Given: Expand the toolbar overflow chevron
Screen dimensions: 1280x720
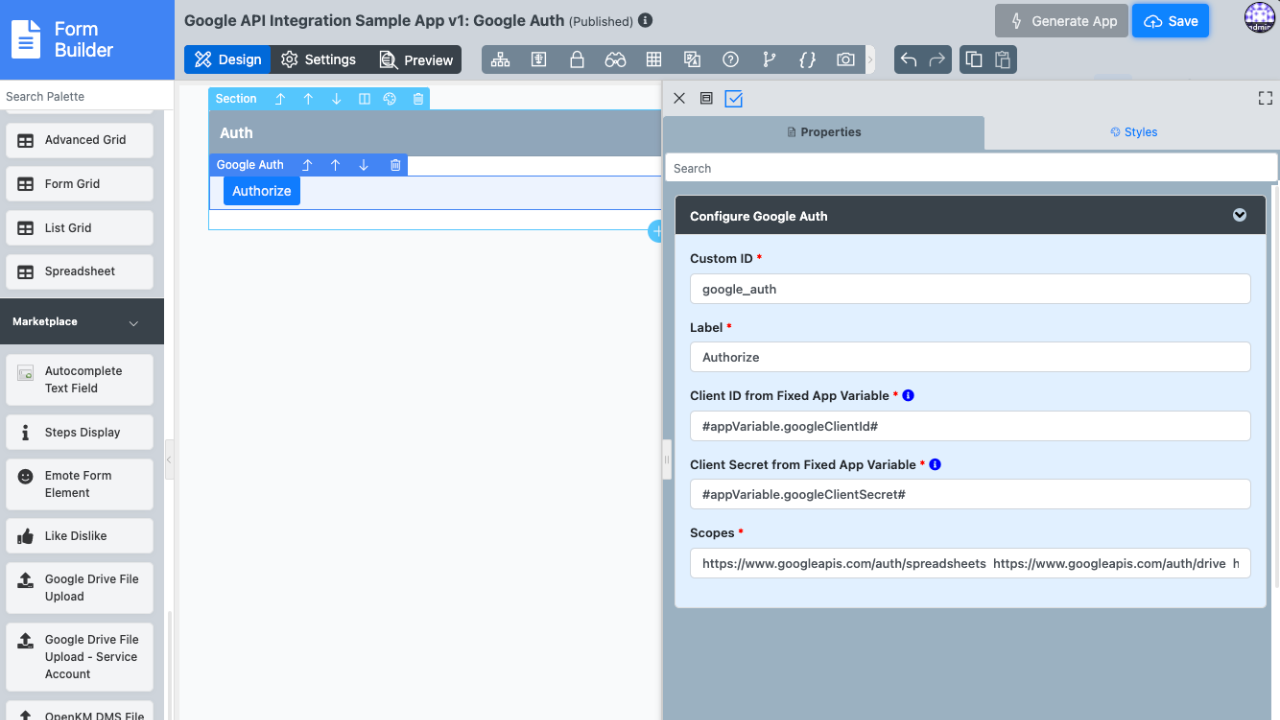Looking at the screenshot, I should tap(870, 60).
